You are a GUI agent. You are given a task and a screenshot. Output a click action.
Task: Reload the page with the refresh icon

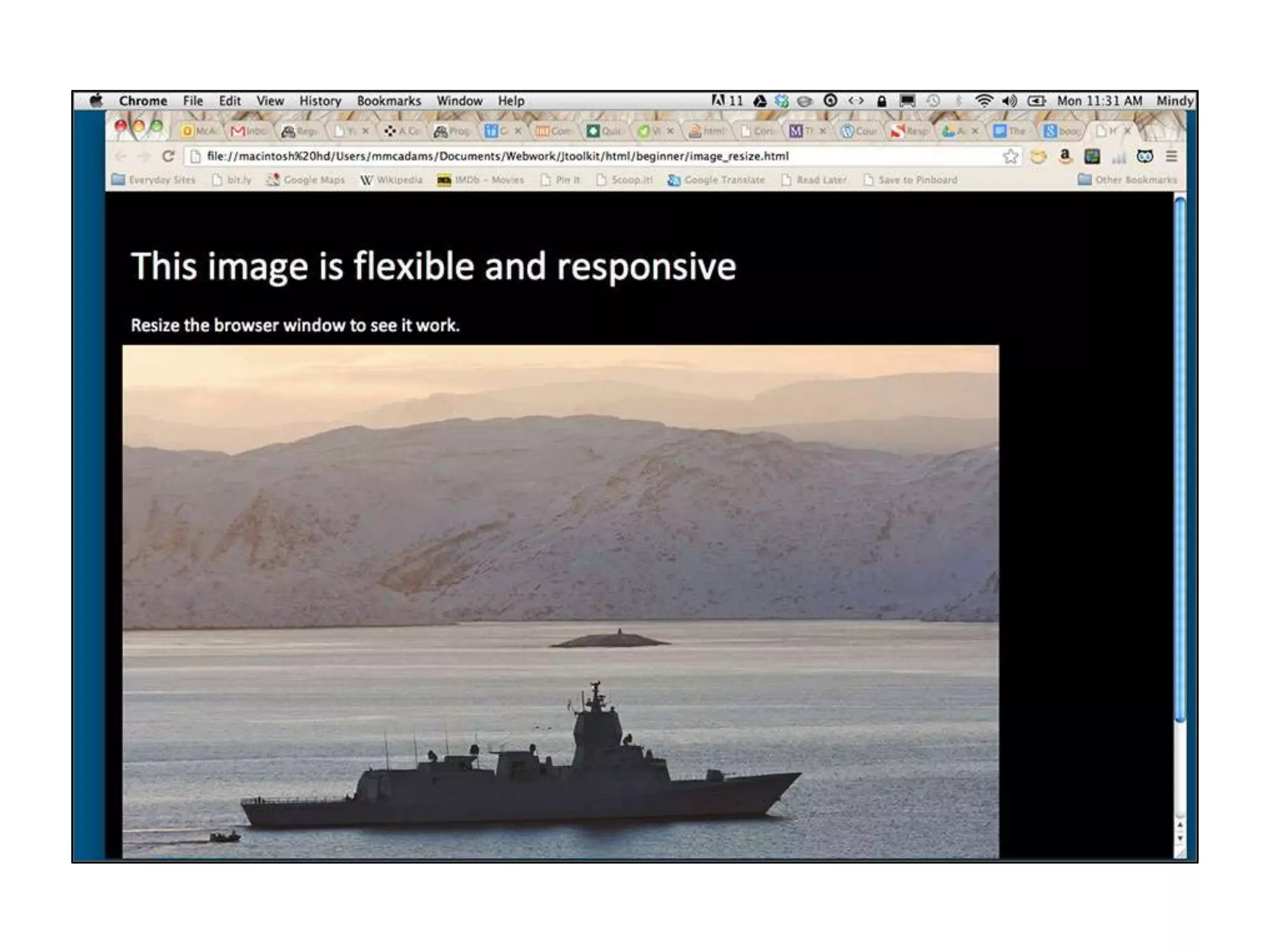point(167,156)
